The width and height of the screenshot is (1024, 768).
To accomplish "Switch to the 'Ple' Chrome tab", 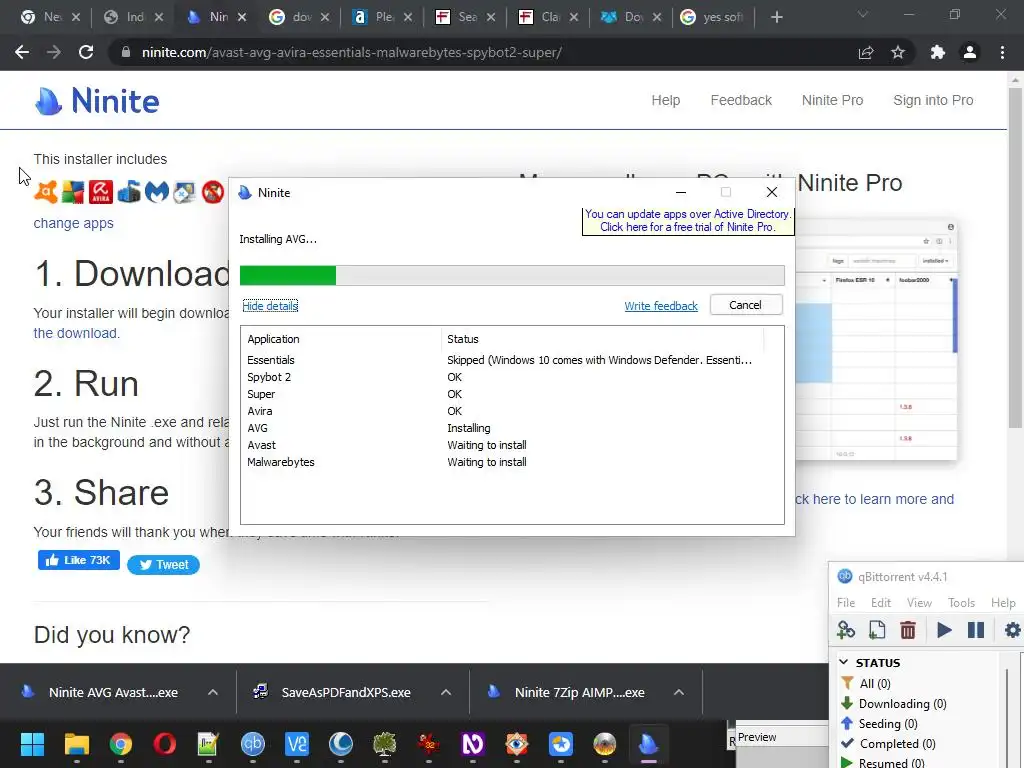I will pyautogui.click(x=383, y=17).
